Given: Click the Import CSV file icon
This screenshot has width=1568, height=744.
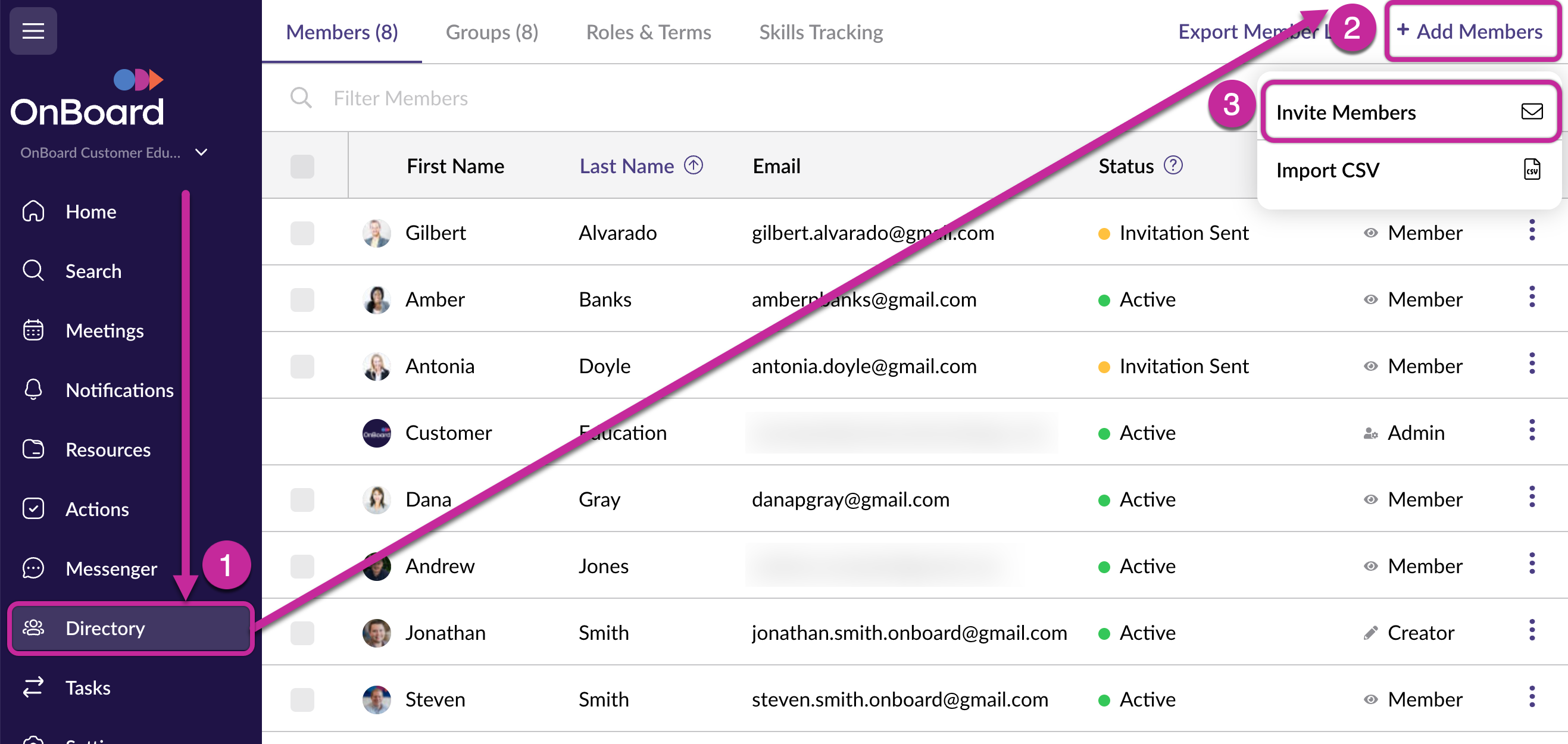Looking at the screenshot, I should pyautogui.click(x=1532, y=170).
